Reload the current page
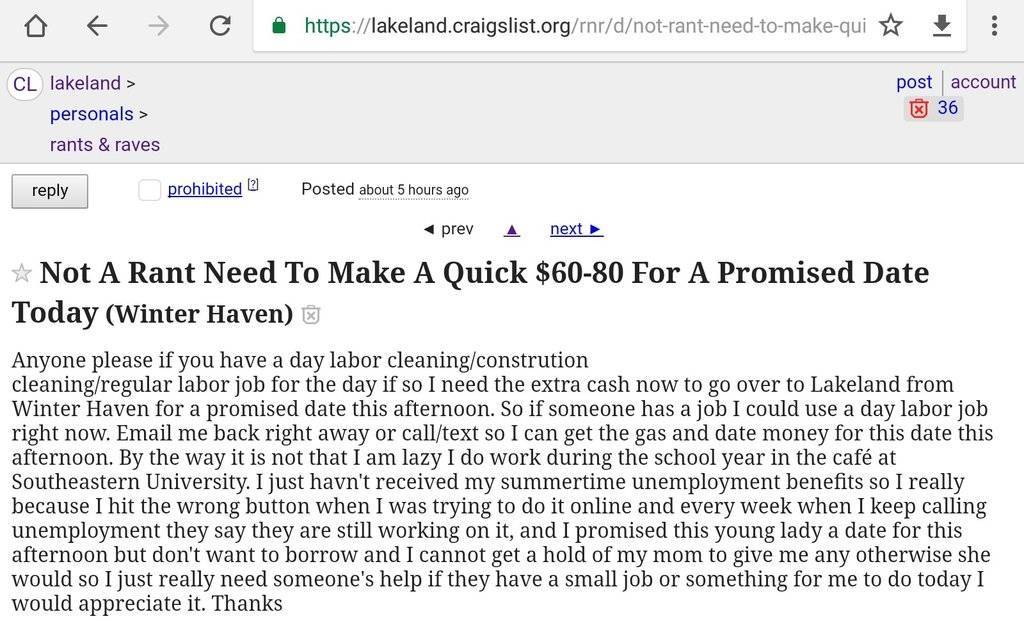The height and width of the screenshot is (621, 1024). tap(220, 26)
